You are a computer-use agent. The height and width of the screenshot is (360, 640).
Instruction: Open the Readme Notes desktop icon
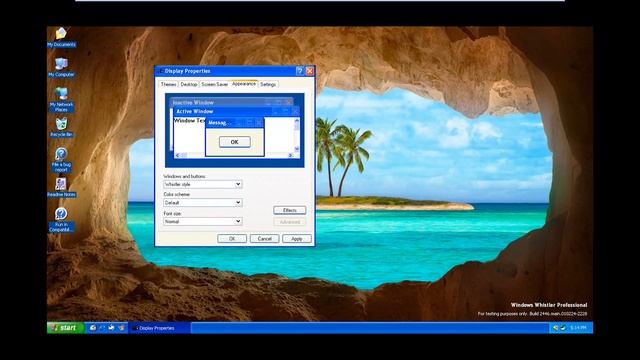(x=61, y=187)
